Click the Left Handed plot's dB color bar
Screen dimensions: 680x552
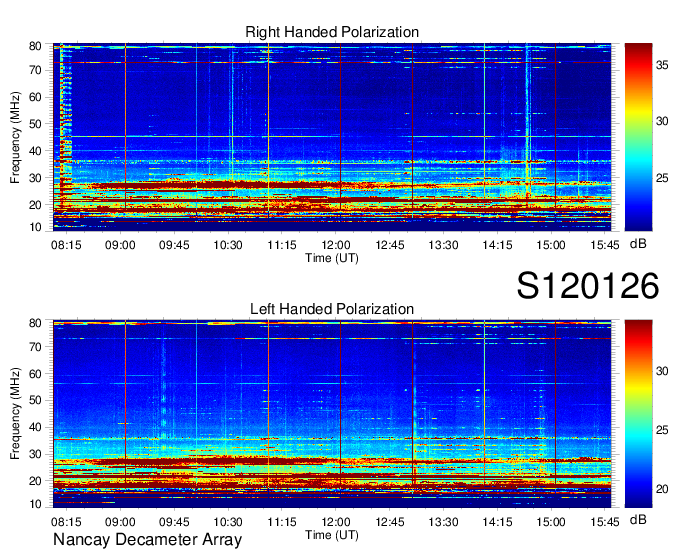[638, 414]
